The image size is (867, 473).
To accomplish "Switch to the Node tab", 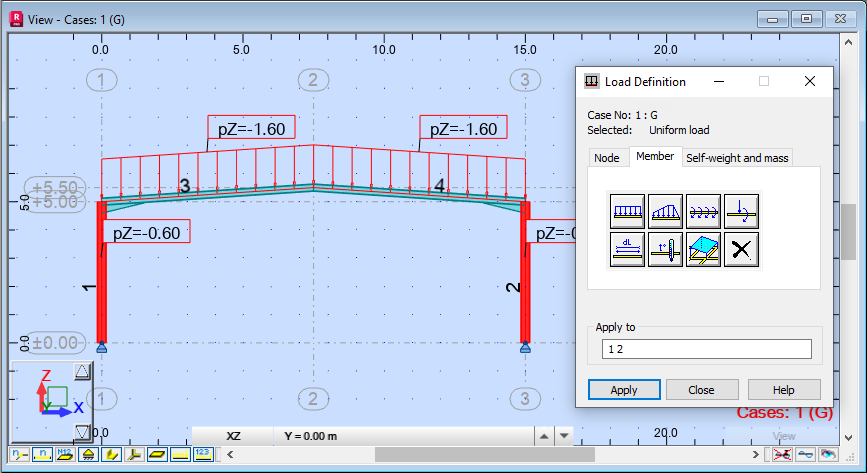I will (607, 158).
